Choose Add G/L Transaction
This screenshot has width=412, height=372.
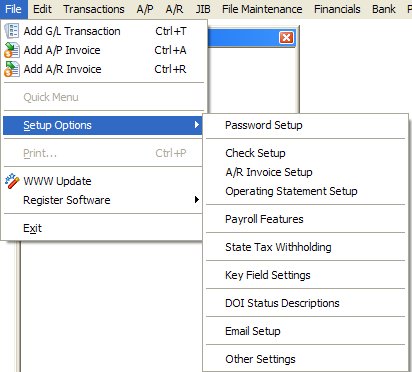(x=104, y=31)
